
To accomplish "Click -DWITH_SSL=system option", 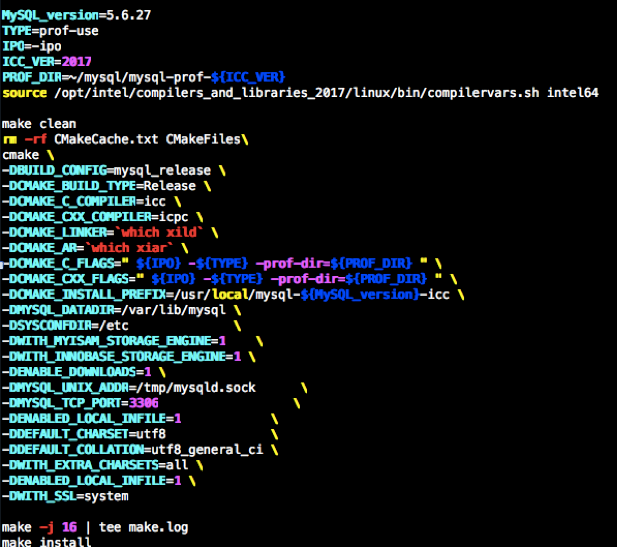I will pos(65,496).
